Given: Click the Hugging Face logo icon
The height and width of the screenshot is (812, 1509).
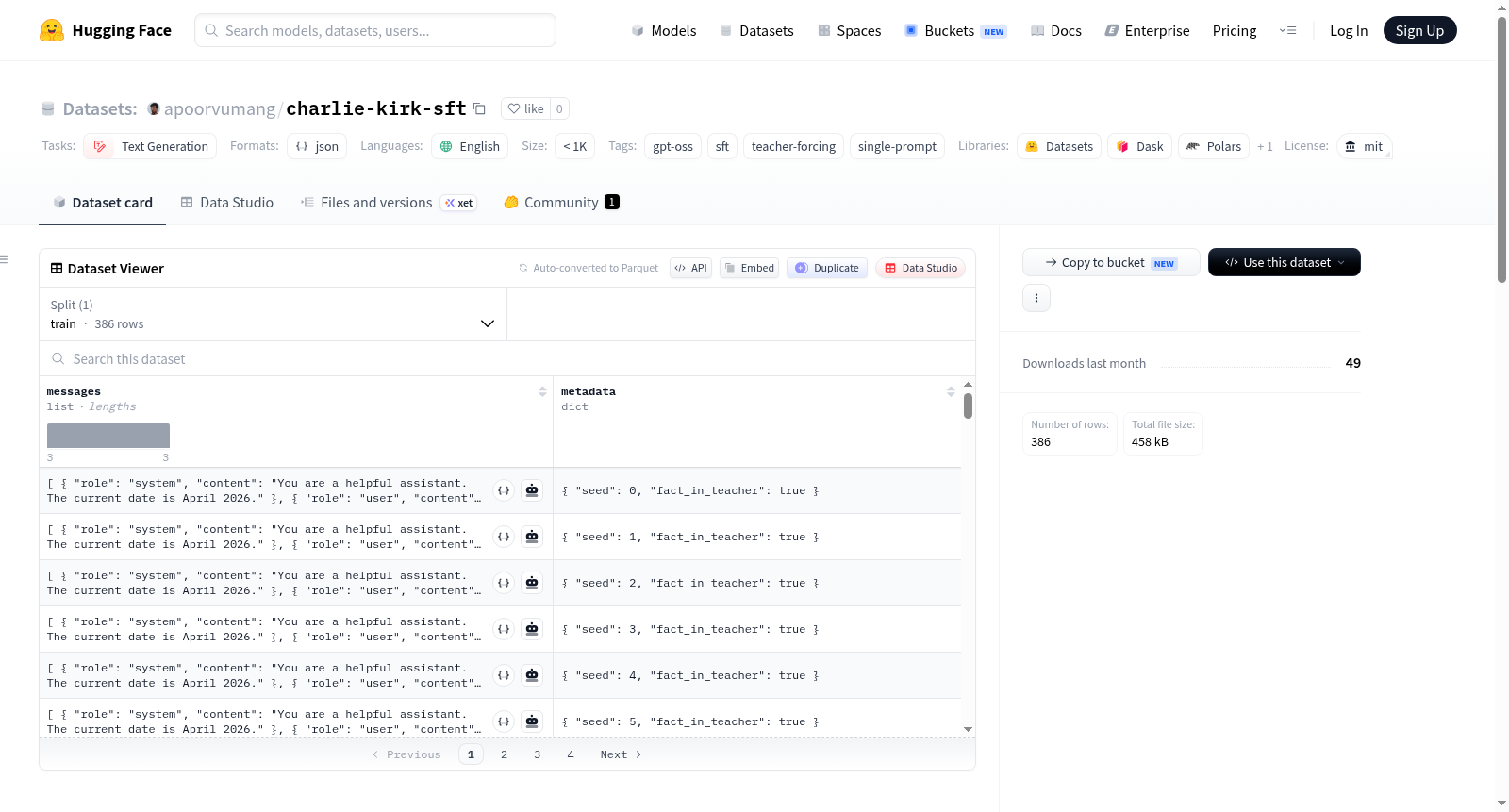Looking at the screenshot, I should (51, 30).
